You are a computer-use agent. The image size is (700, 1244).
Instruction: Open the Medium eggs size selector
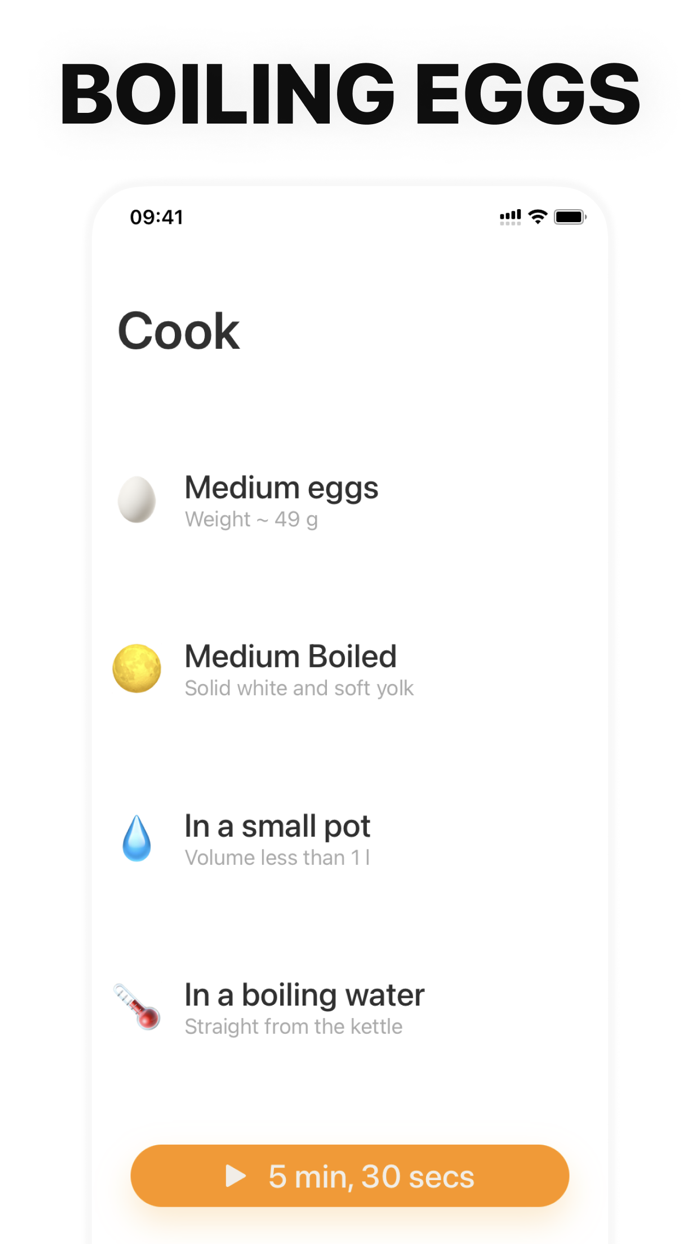(x=281, y=487)
